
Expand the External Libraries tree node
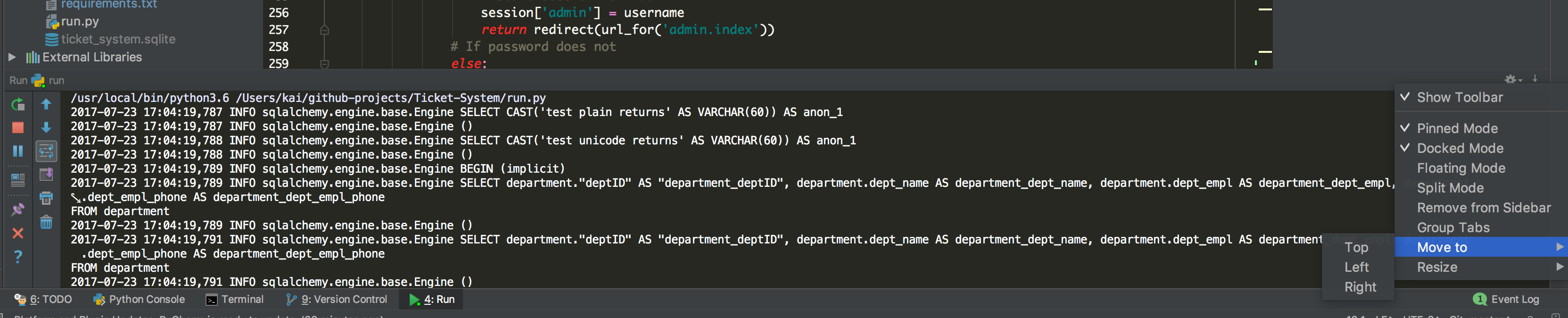pos(12,57)
